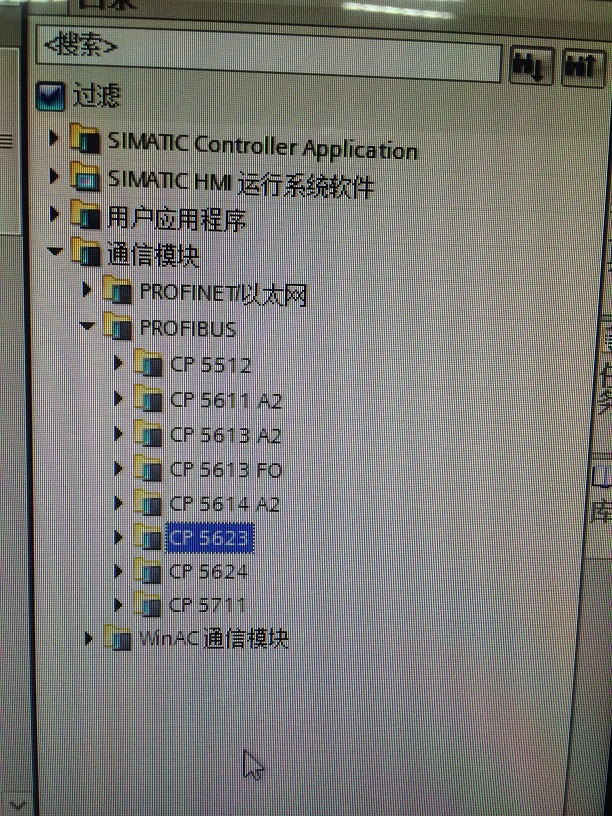Select the PROFINET/以太网 label

click(x=223, y=294)
